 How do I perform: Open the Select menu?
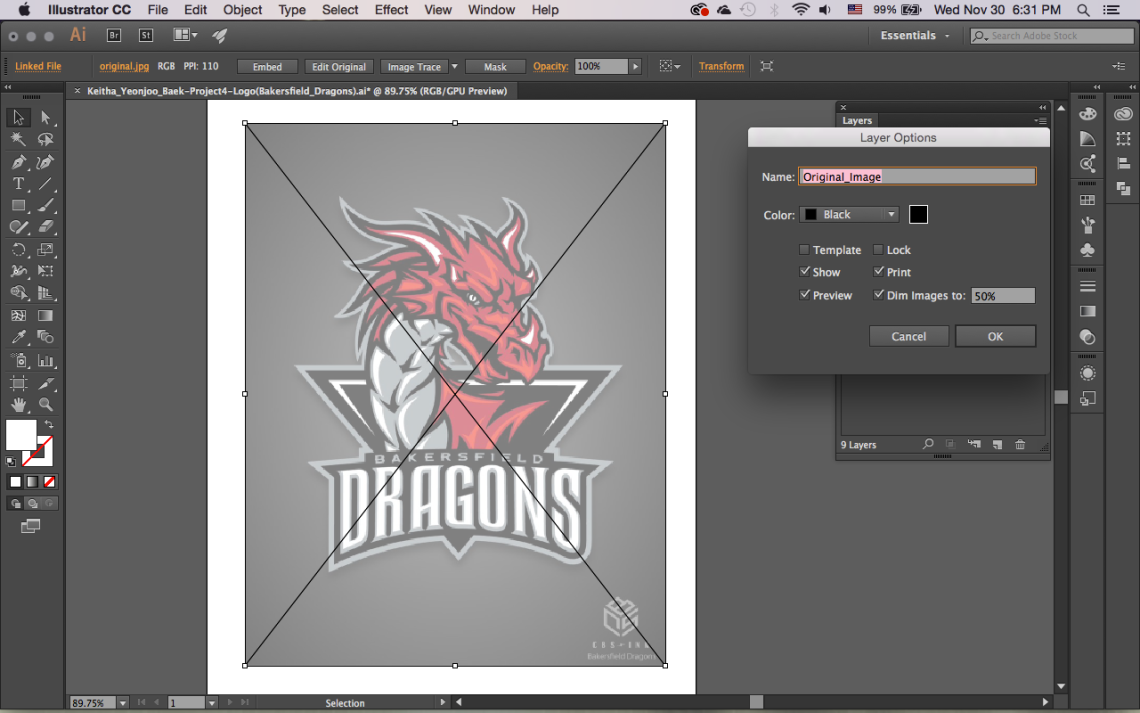(x=340, y=9)
